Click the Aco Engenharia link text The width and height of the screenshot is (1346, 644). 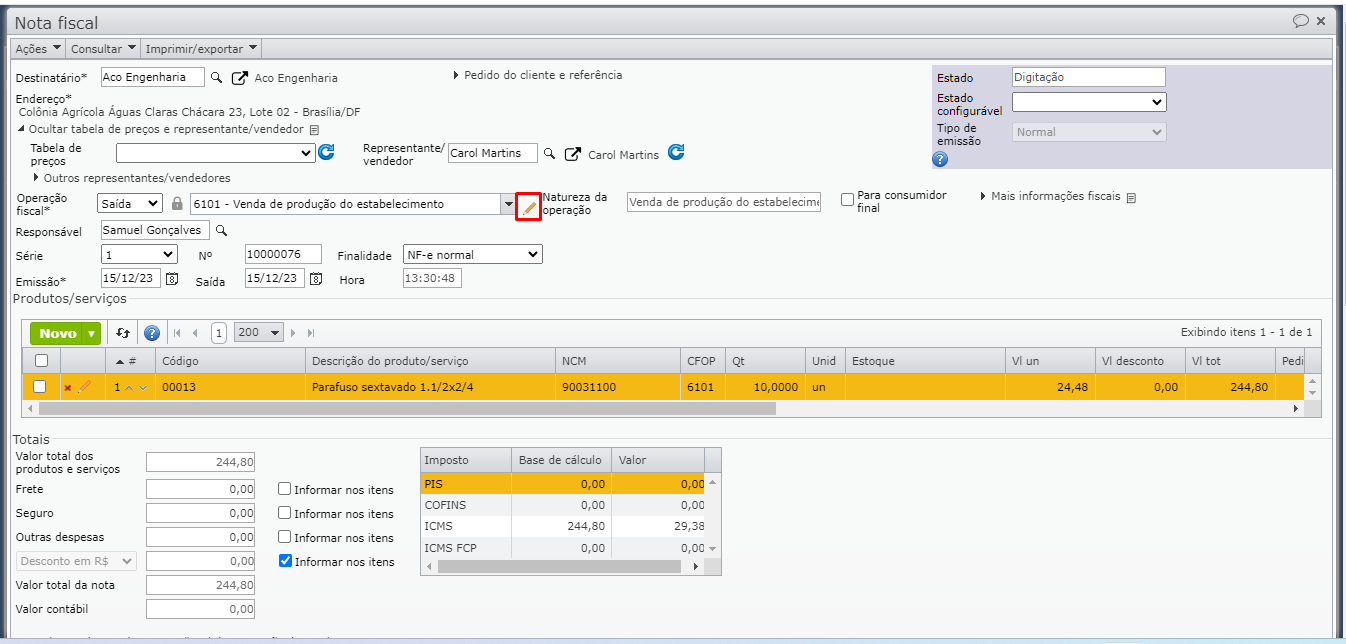(x=296, y=78)
